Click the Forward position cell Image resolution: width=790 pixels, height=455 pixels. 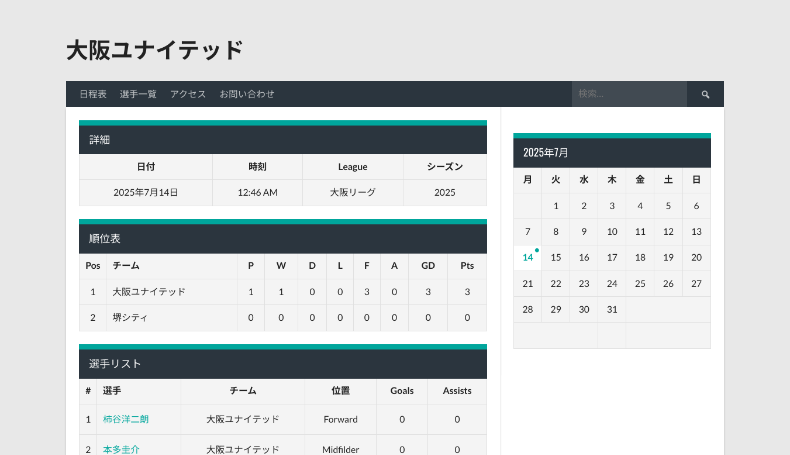(x=341, y=419)
